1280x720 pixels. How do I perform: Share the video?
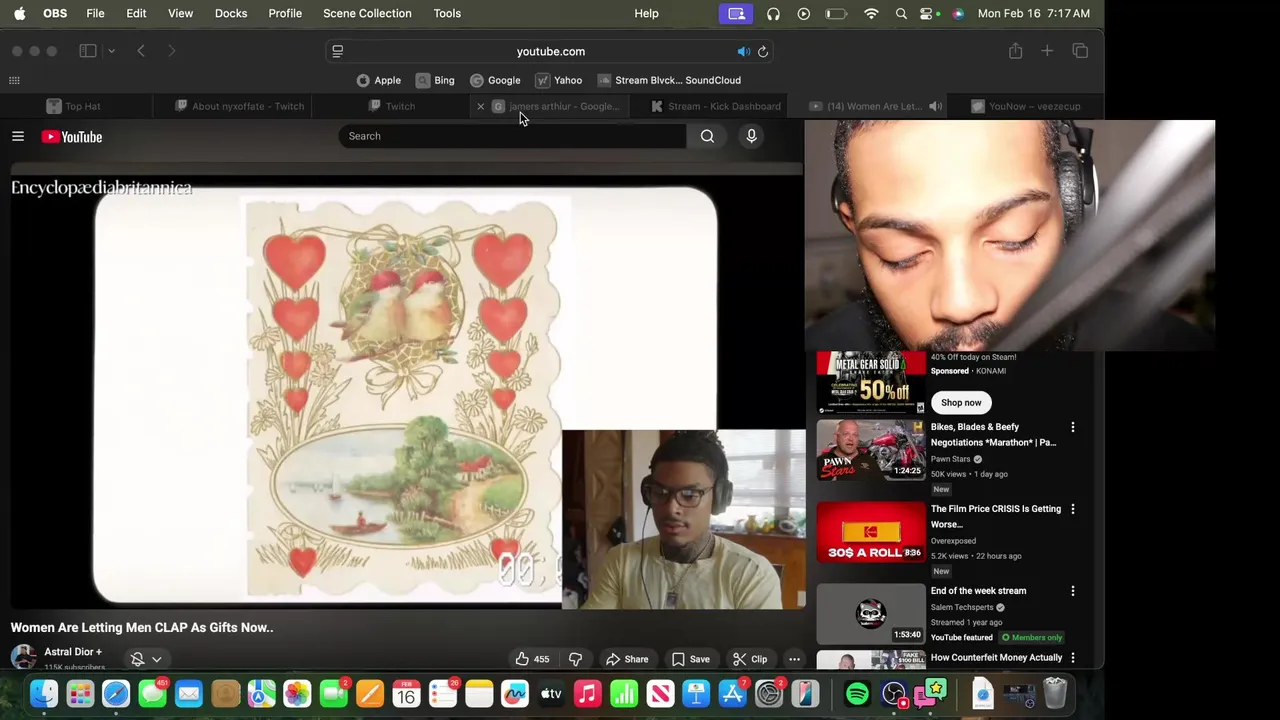[x=627, y=659]
